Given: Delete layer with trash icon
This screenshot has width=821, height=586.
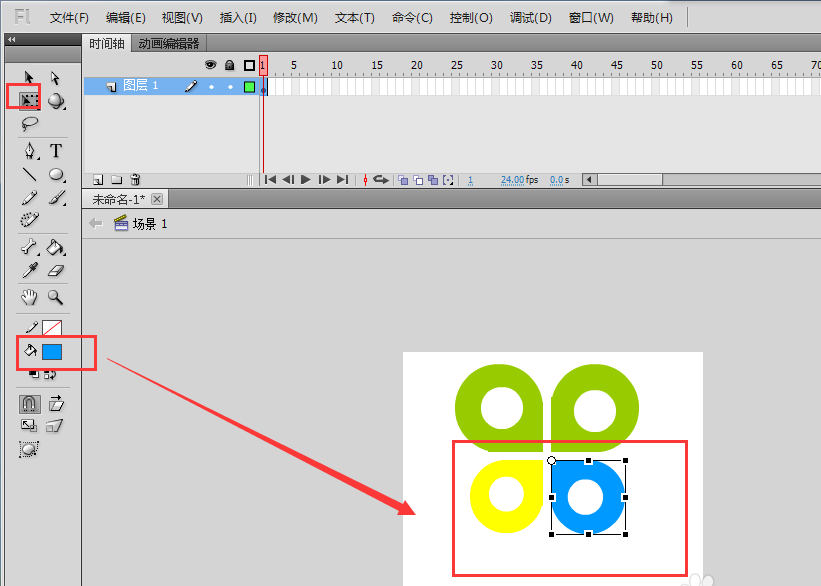Looking at the screenshot, I should click(x=135, y=180).
